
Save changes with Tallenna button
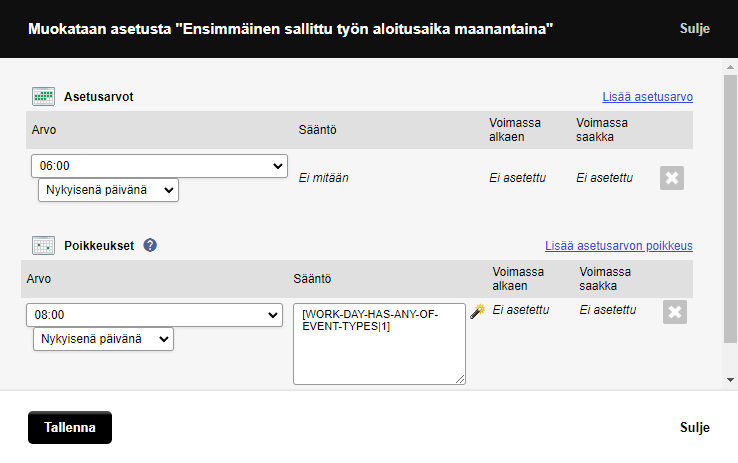click(x=70, y=427)
